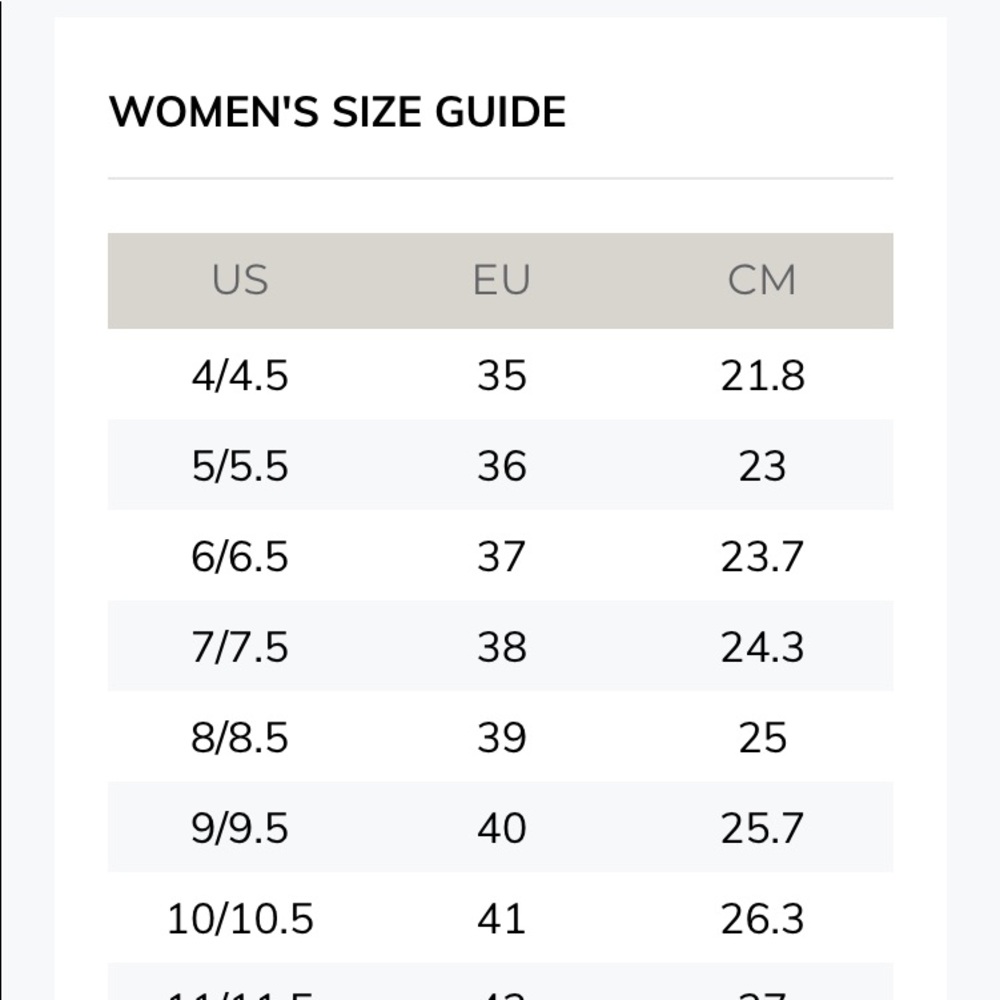Click the 25.7 cm value
The width and height of the screenshot is (1000, 1000).
(762, 828)
